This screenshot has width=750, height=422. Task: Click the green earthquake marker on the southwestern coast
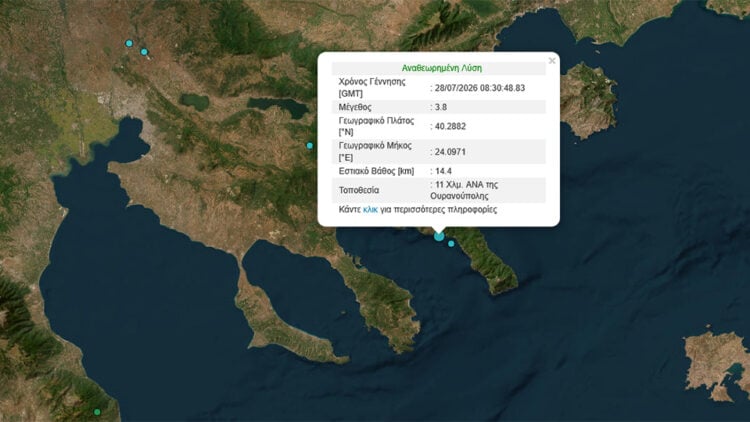point(97,412)
